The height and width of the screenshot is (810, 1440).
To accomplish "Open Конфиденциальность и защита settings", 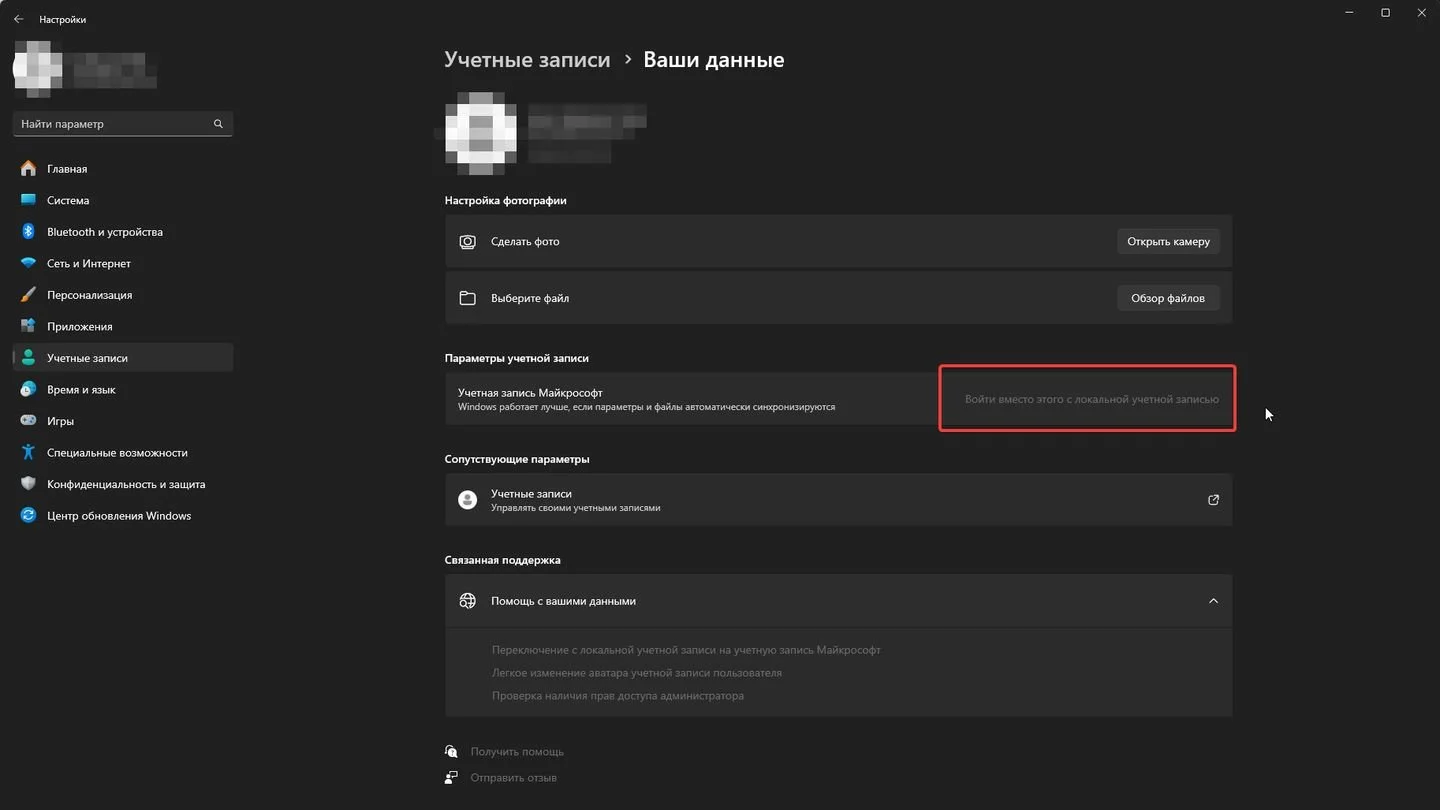I will pos(122,484).
